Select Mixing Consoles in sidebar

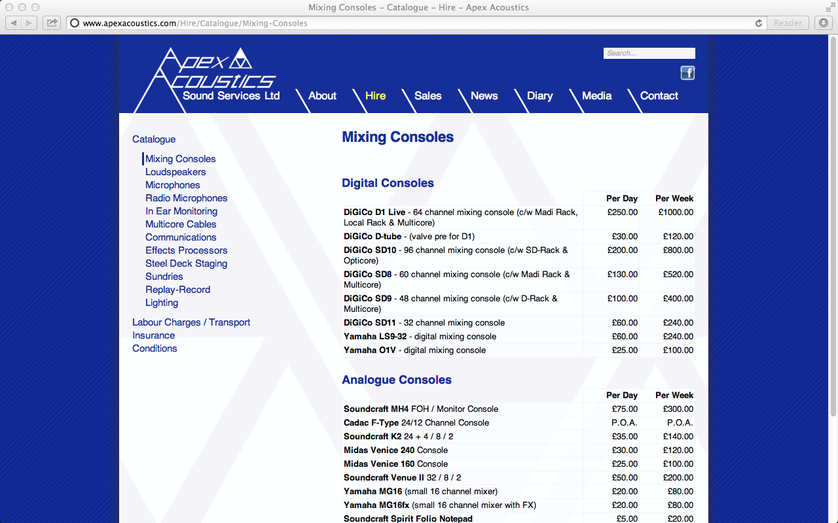[180, 159]
